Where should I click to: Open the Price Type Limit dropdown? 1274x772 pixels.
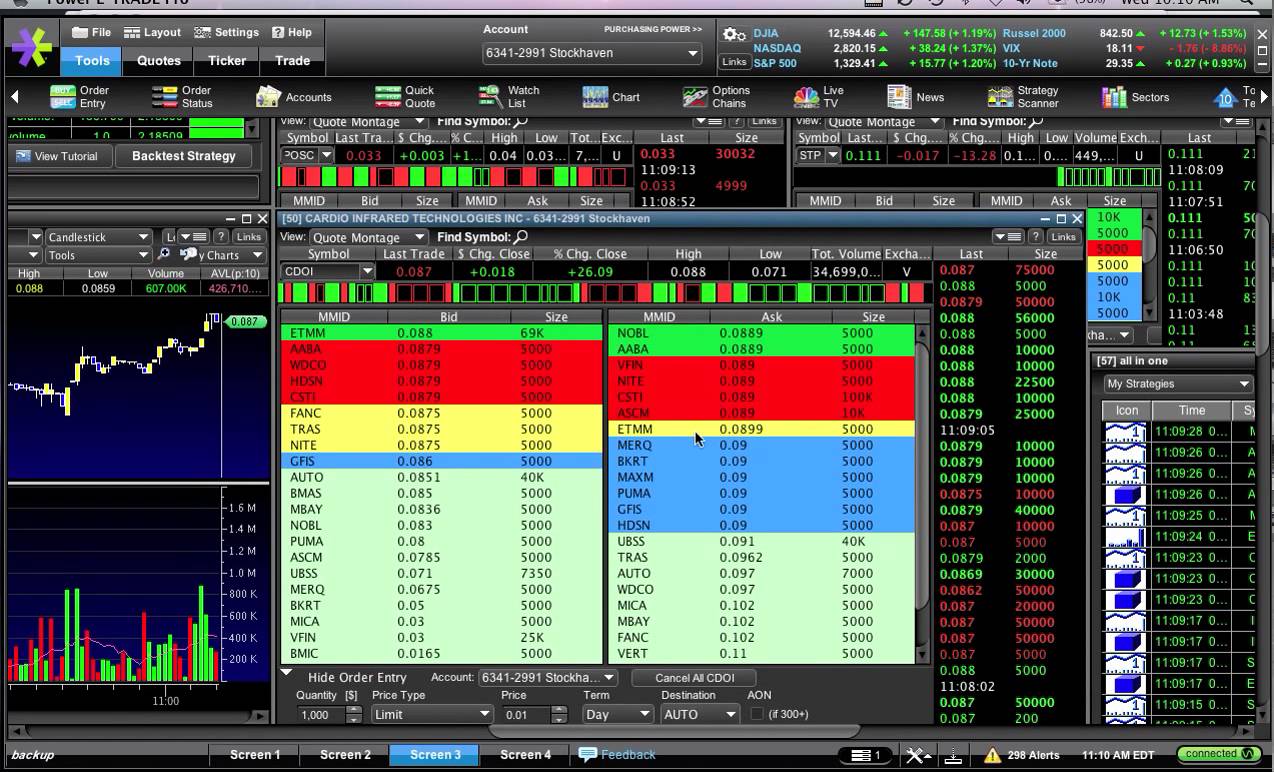coord(431,714)
